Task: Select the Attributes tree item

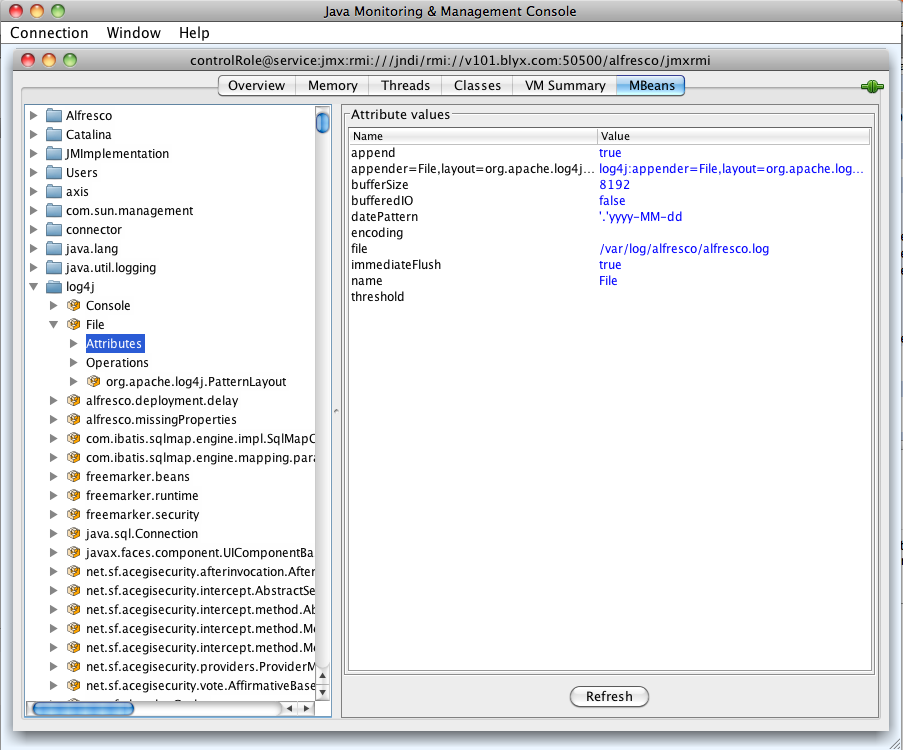Action: pos(115,343)
